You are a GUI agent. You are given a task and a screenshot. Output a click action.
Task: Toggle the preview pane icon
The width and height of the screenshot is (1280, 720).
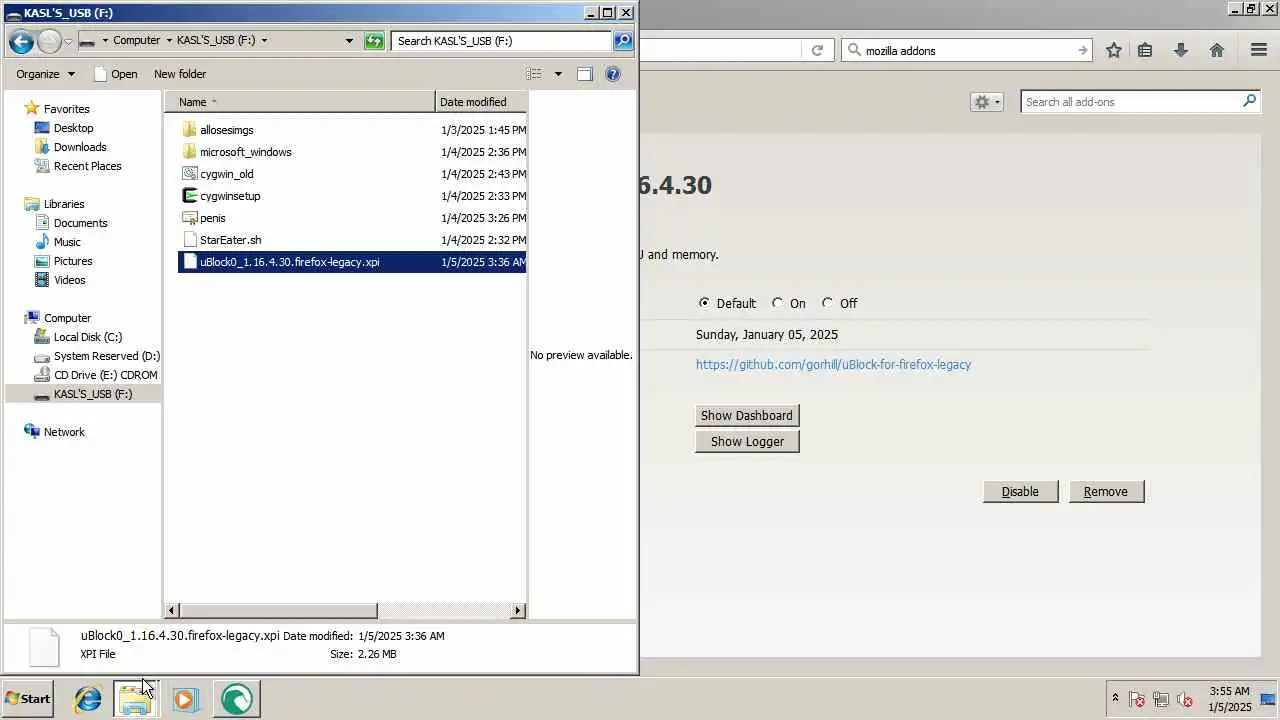tap(585, 74)
